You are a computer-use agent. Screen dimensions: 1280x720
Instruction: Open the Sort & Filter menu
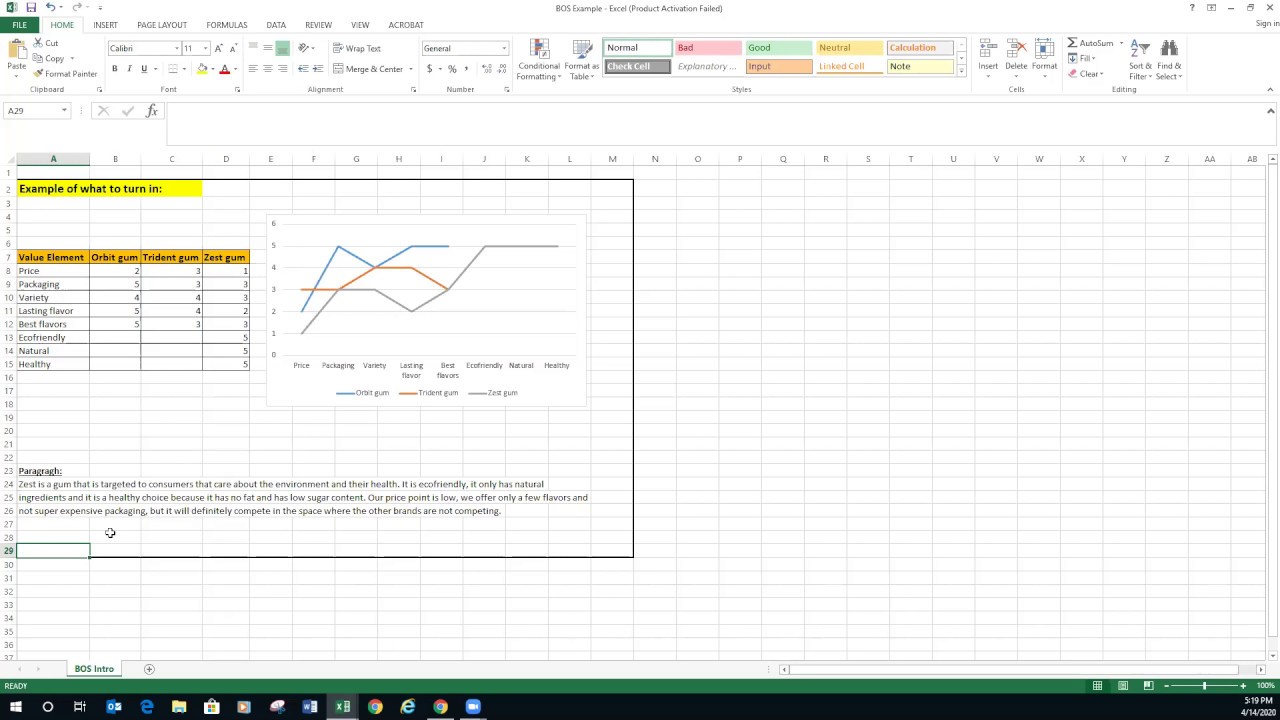coord(1140,61)
